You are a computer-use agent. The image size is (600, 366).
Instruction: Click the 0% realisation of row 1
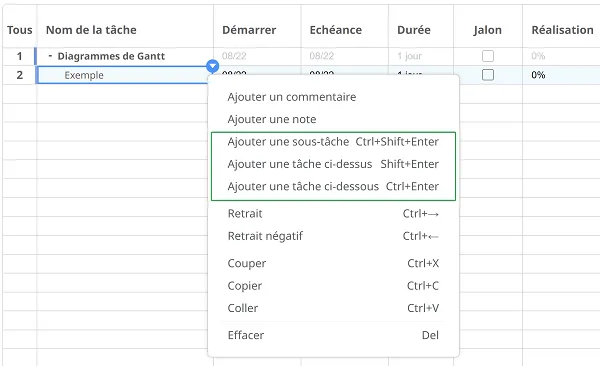pos(538,56)
